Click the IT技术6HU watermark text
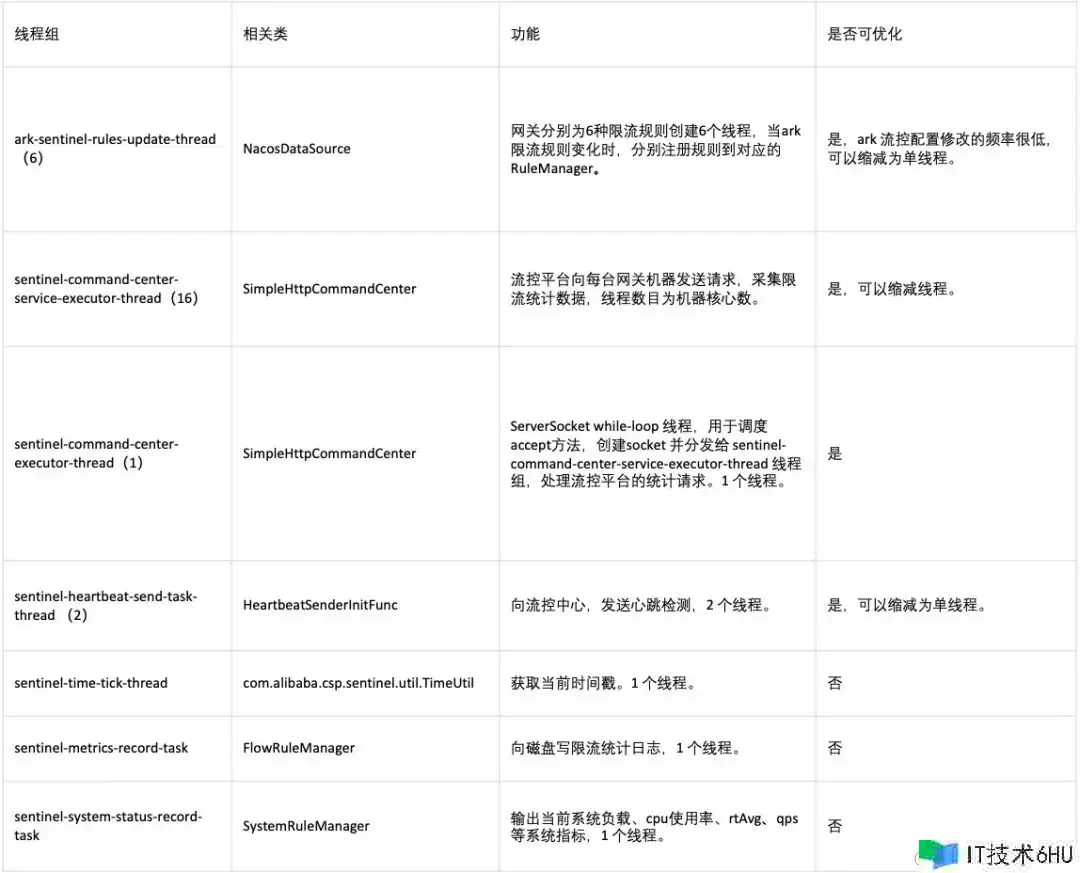Screen dimensions: 1080x873 point(1018,854)
